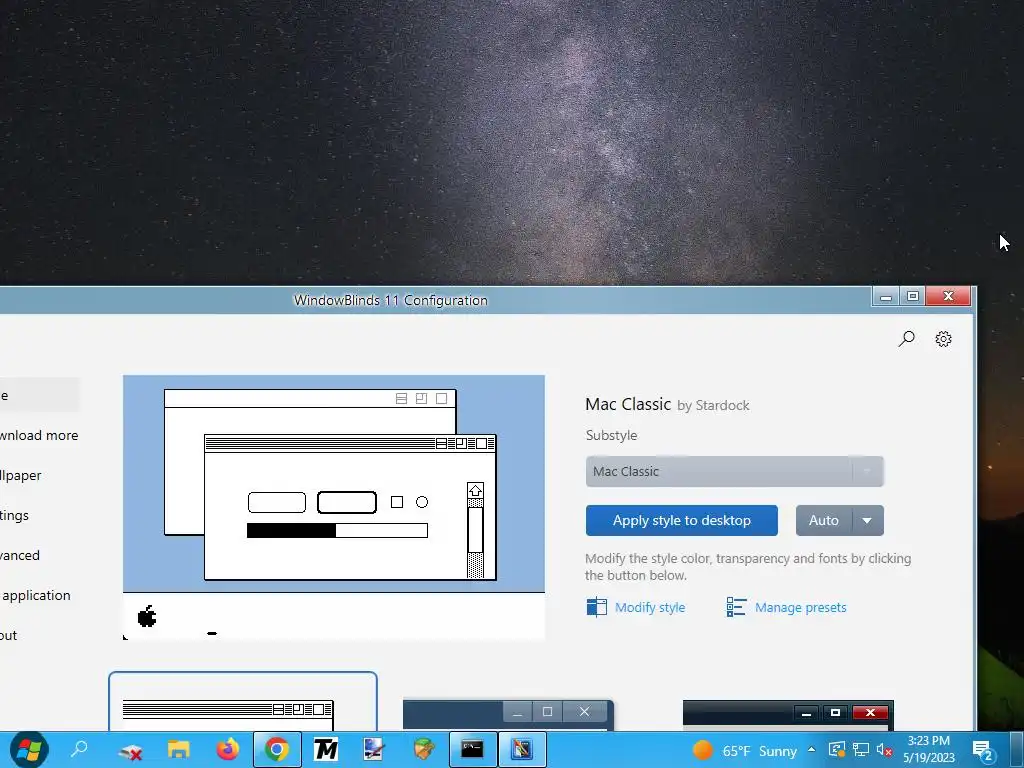Select the Mac Classic style thumbnail in list
This screenshot has width=1024, height=768.
243,701
